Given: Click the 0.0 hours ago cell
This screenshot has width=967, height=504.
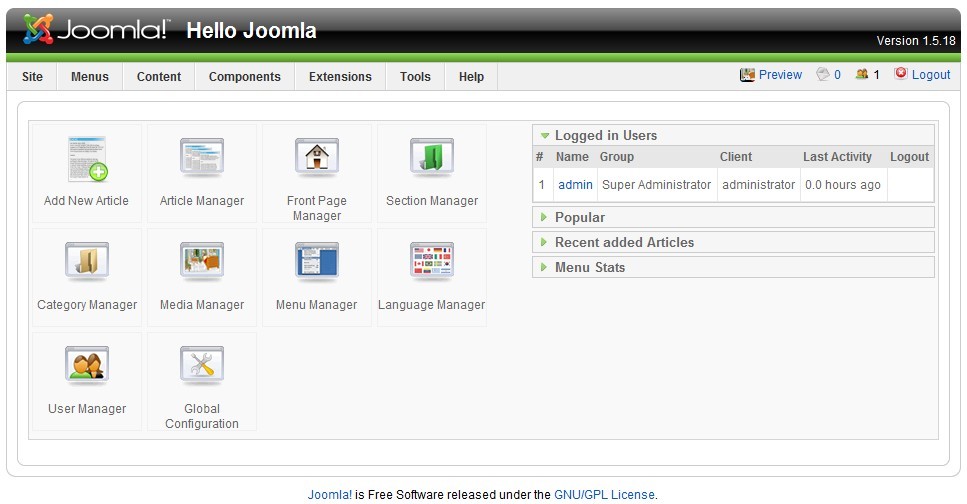Looking at the screenshot, I should (842, 184).
